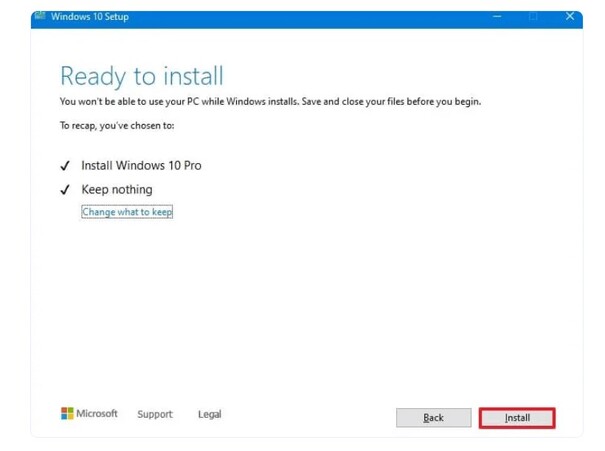Click the 'You won't be able to use your PC' sentence
Image resolution: width=605 pixels, height=451 pixels.
pyautogui.click(x=270, y=101)
